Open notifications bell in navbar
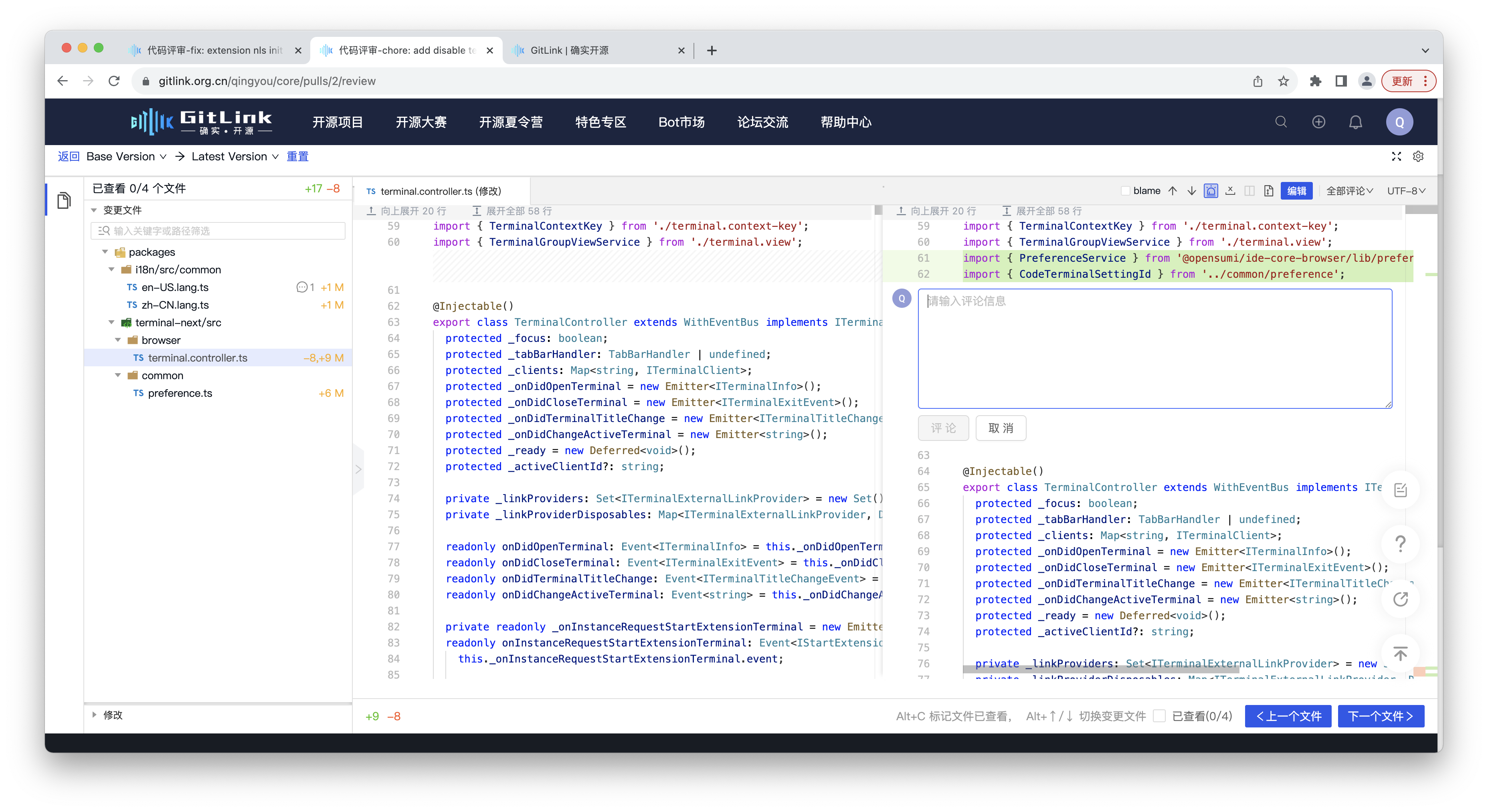1488x812 pixels. [x=1355, y=122]
